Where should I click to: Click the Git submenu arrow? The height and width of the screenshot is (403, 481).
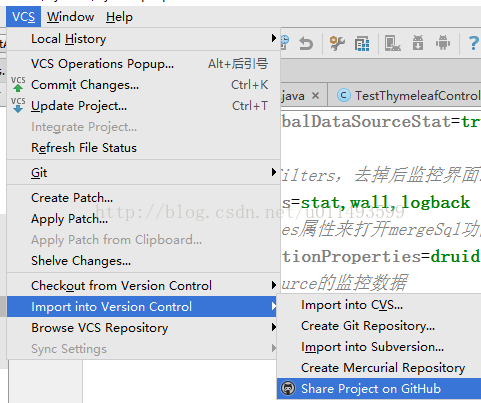click(x=274, y=172)
